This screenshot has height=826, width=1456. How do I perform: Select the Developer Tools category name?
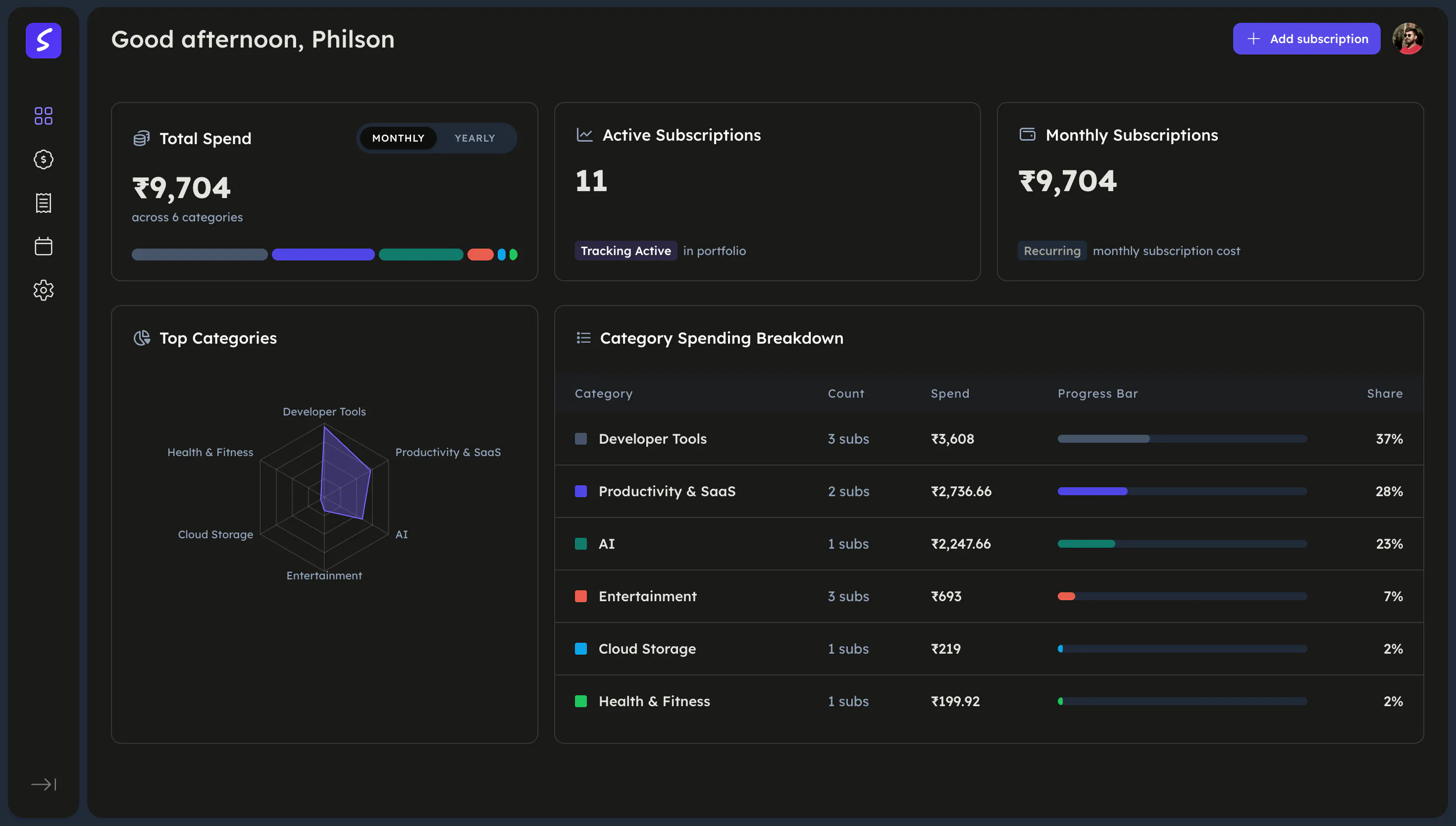[x=652, y=439]
